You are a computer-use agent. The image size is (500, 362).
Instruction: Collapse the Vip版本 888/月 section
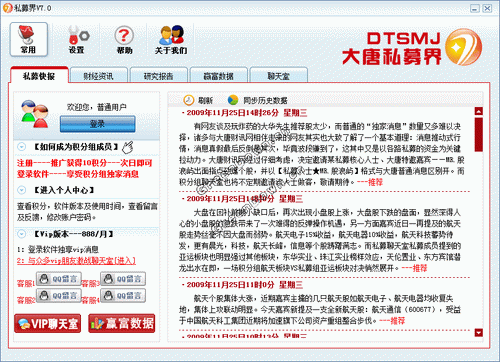point(22,234)
